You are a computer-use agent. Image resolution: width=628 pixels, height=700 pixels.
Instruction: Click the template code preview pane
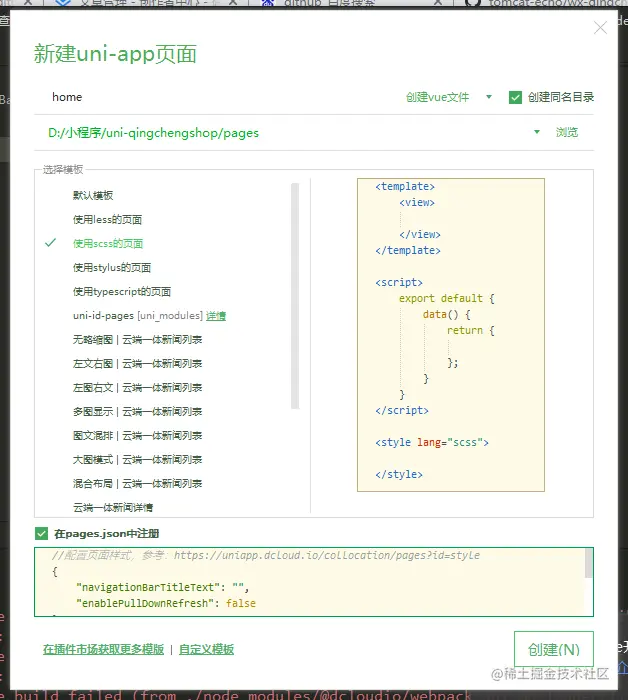pyautogui.click(x=451, y=335)
